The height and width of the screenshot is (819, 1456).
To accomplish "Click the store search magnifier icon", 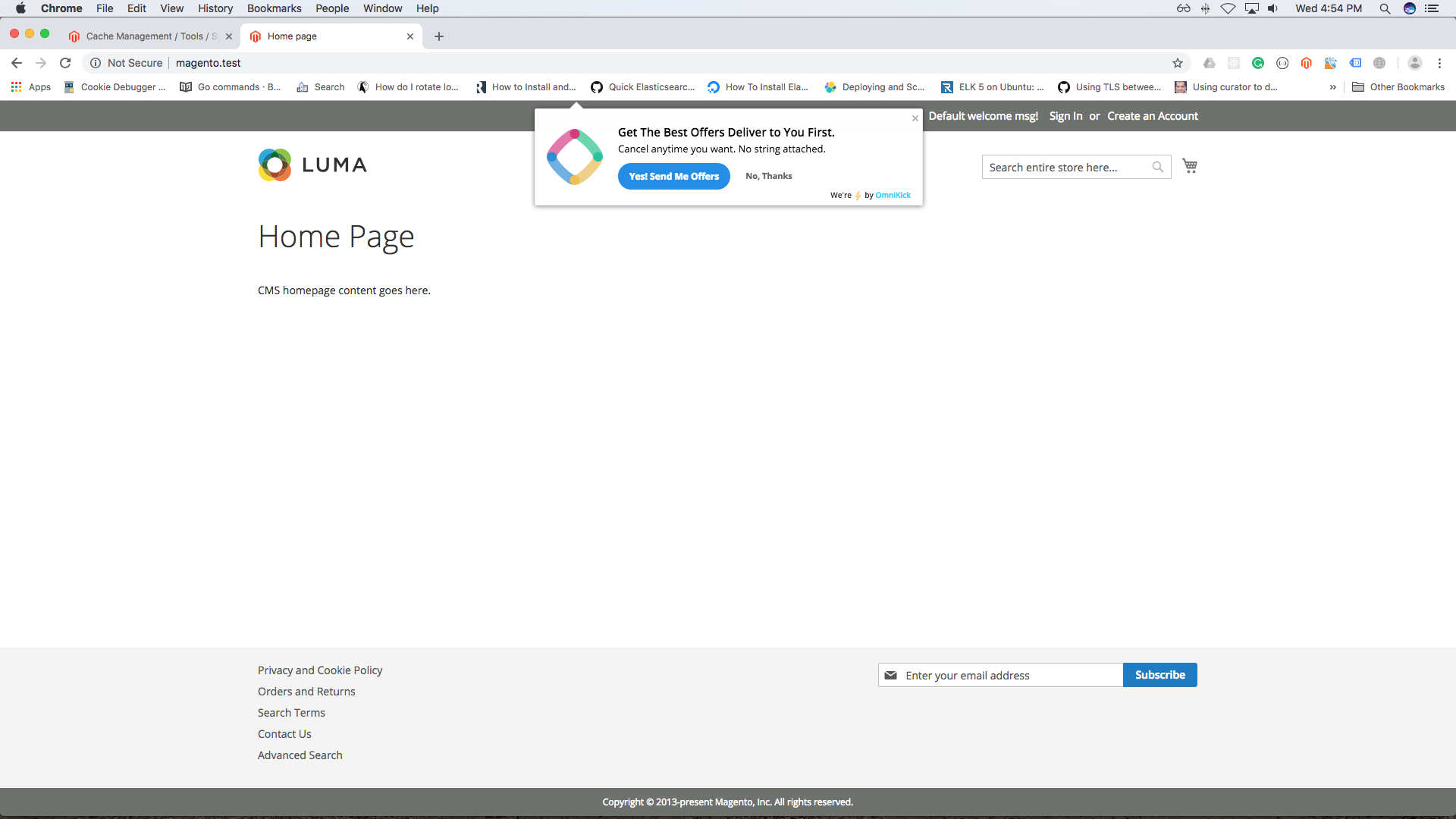I will pos(1157,167).
